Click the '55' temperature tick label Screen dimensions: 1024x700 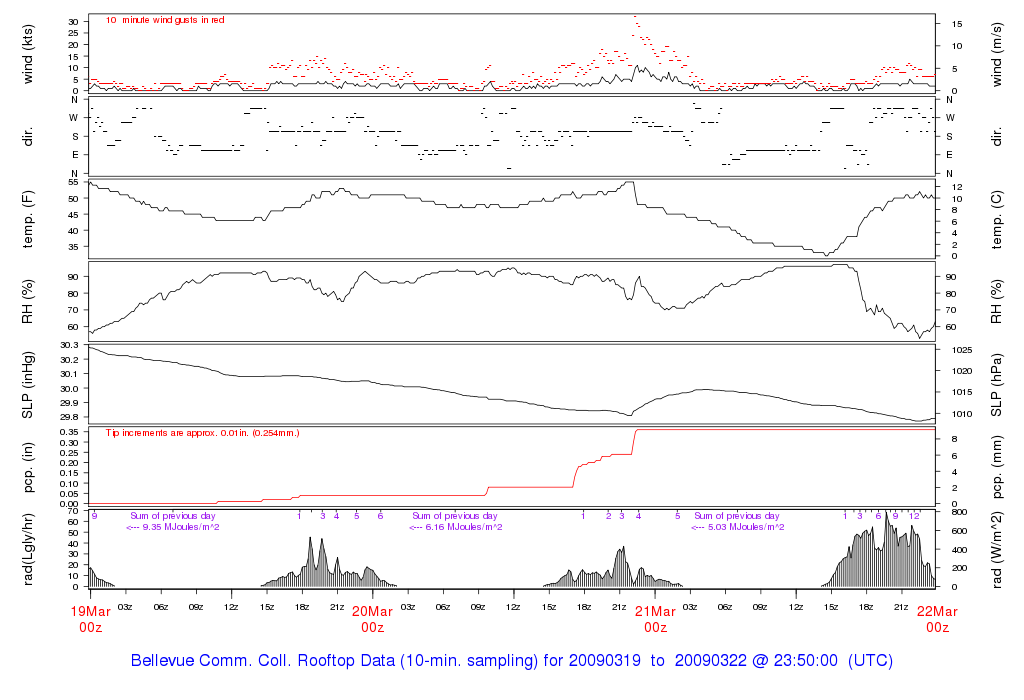coord(73,183)
